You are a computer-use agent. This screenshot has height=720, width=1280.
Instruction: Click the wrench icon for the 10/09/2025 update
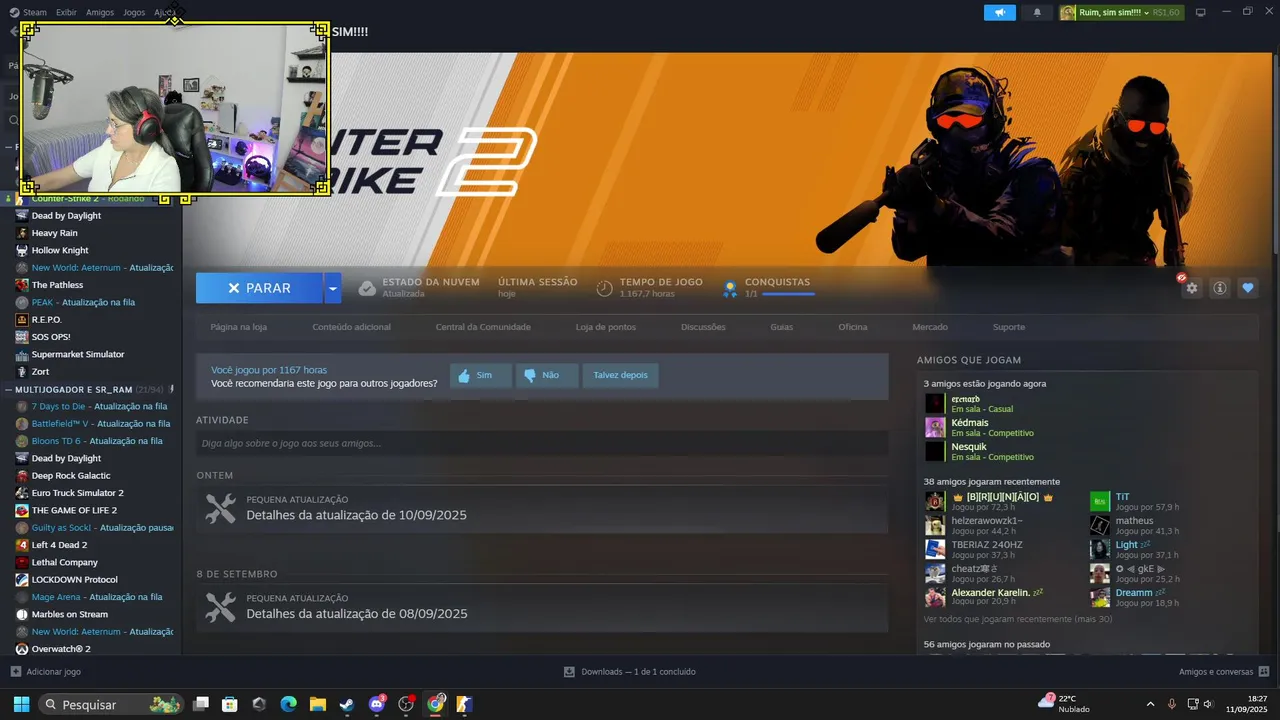coord(220,508)
